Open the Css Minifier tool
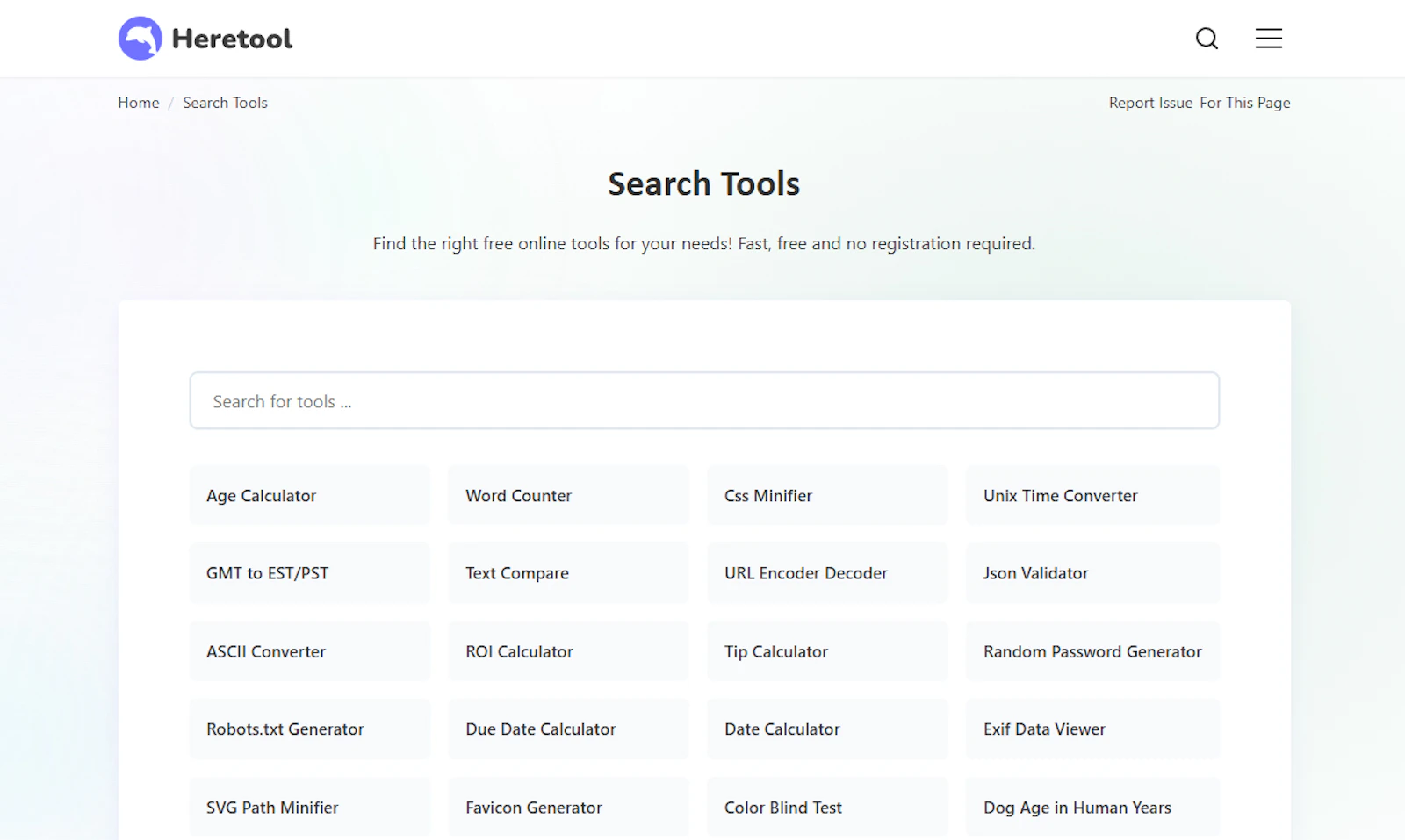 [x=827, y=496]
